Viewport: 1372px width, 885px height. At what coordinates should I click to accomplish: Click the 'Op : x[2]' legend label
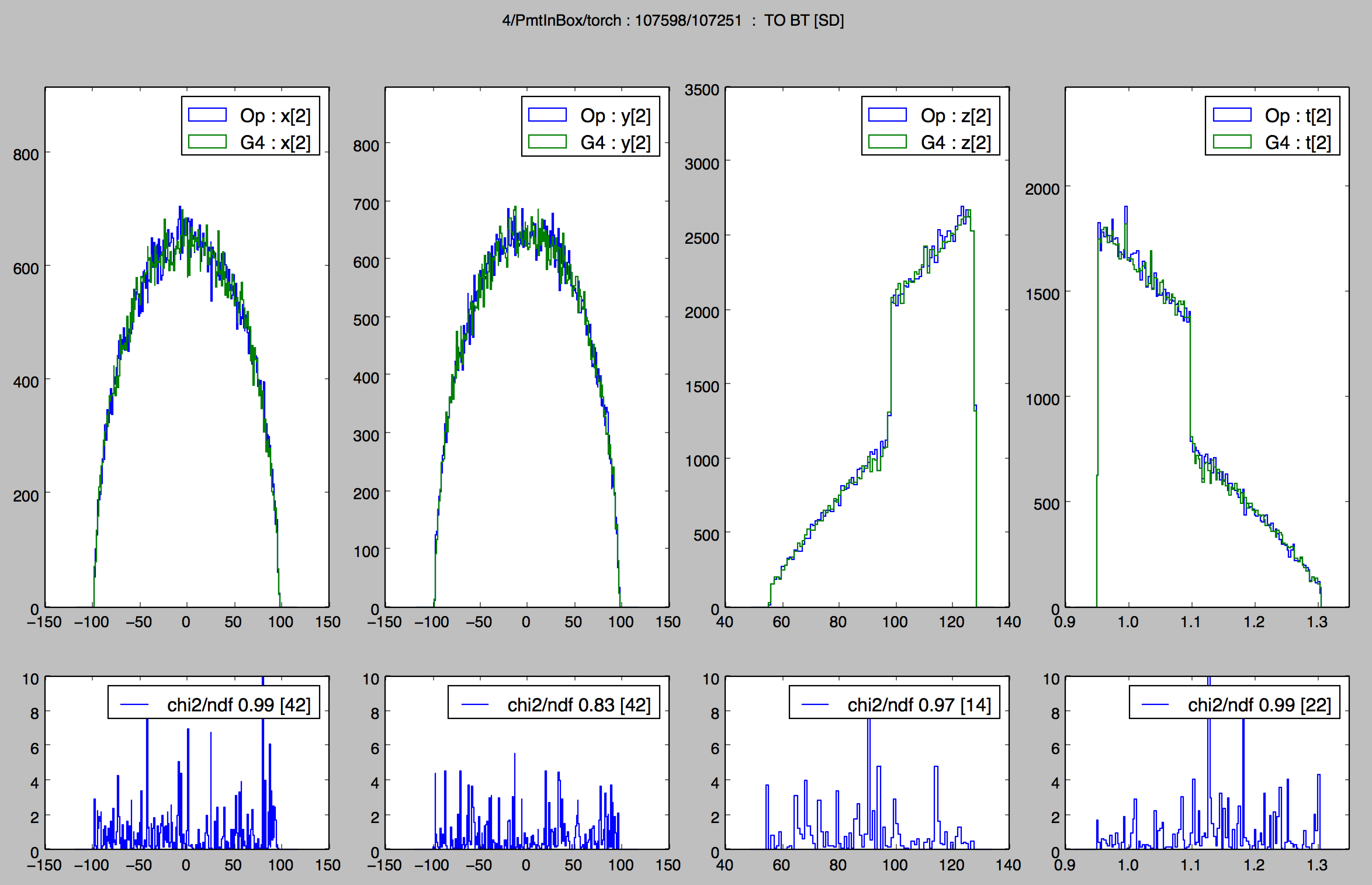(275, 115)
